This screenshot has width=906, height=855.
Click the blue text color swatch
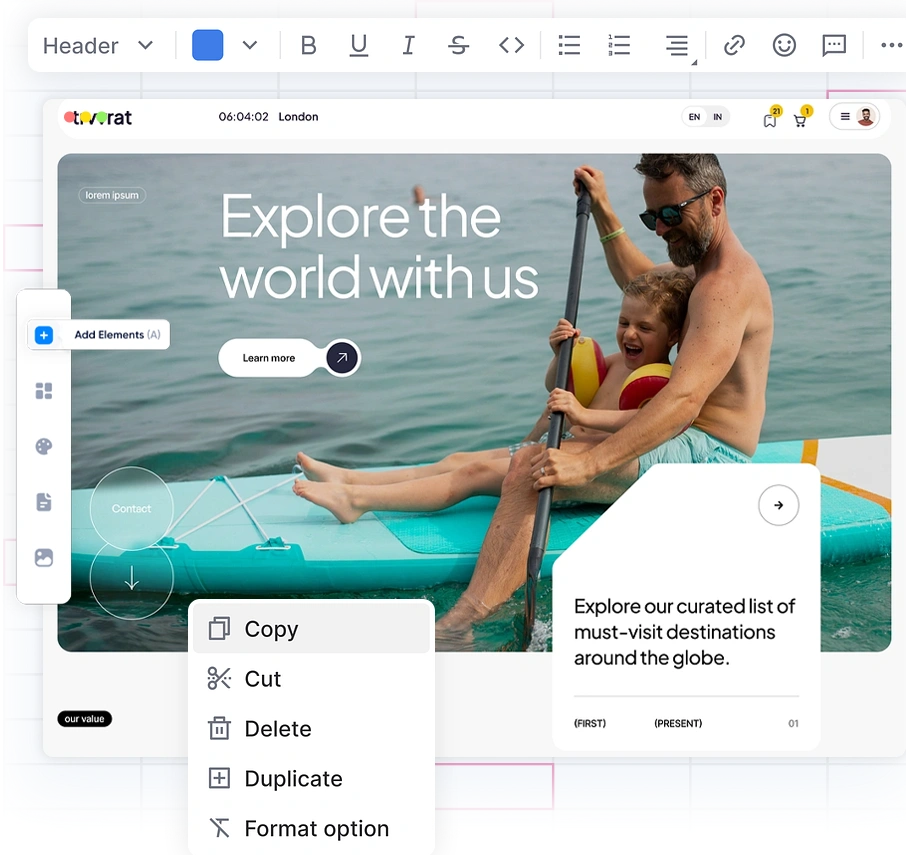pyautogui.click(x=207, y=46)
